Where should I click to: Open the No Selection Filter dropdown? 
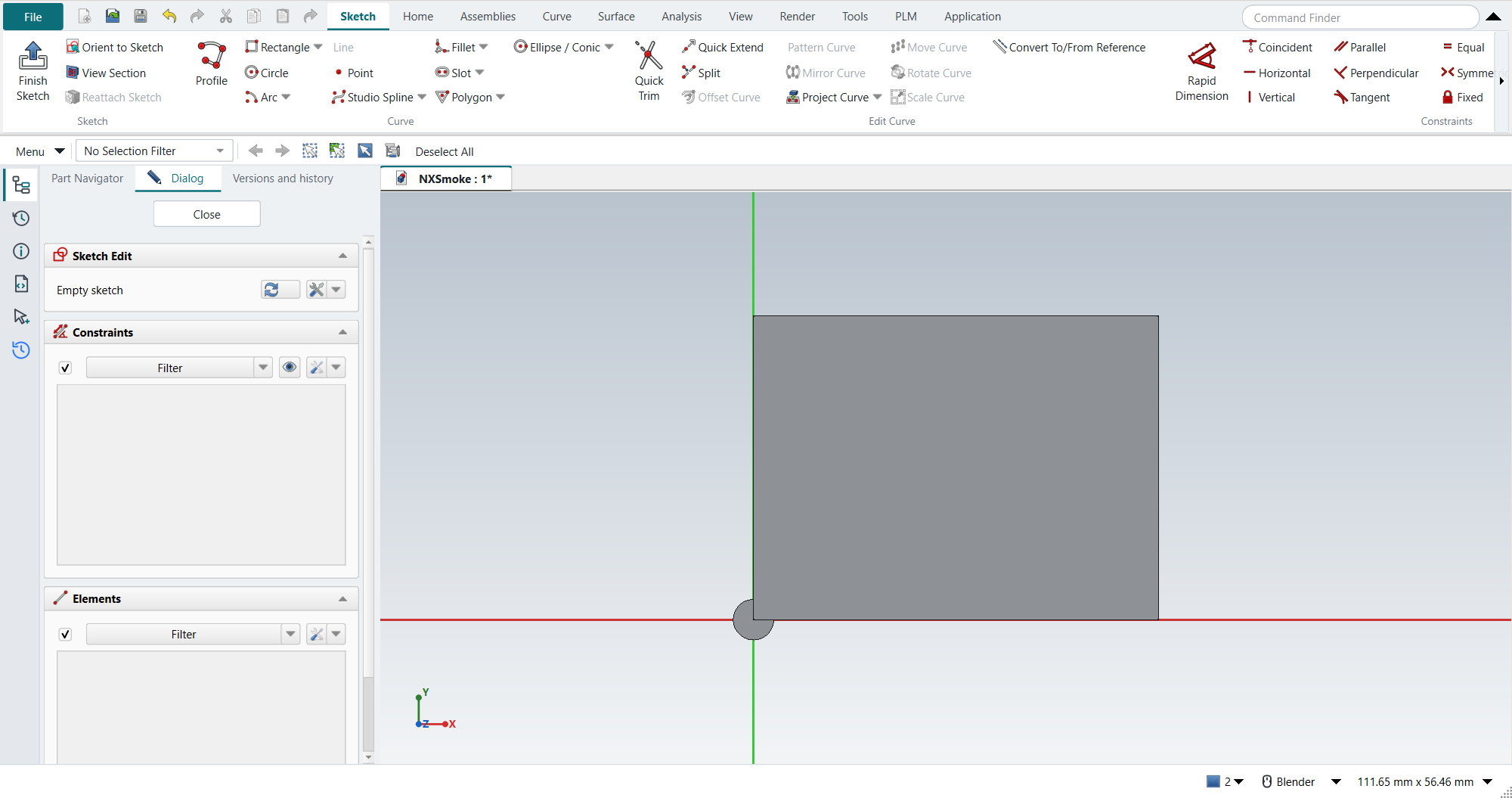pos(154,151)
